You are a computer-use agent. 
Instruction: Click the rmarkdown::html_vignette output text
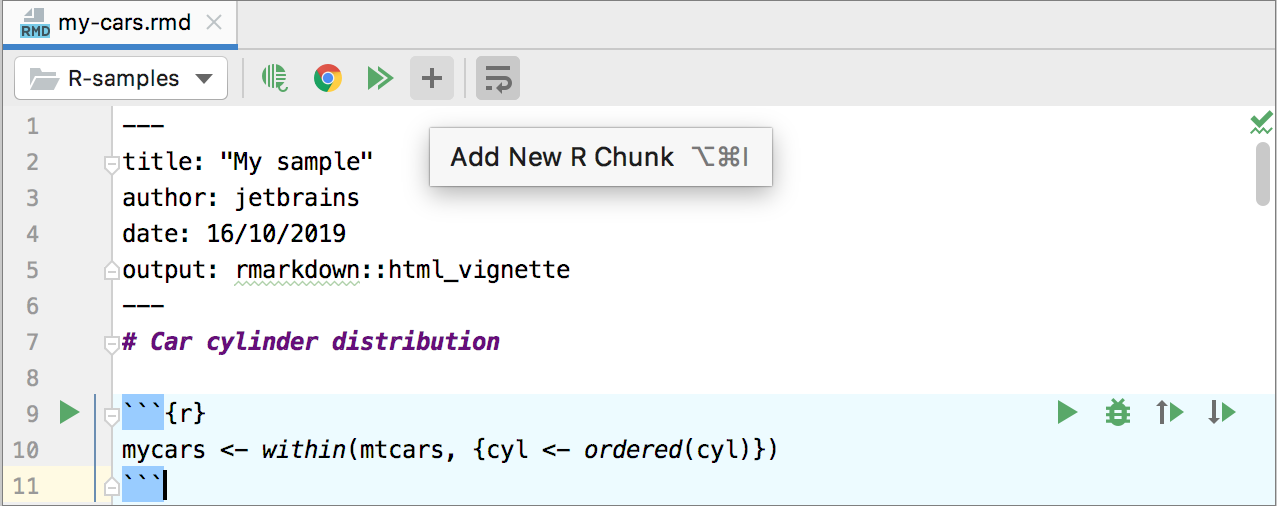coord(403,270)
